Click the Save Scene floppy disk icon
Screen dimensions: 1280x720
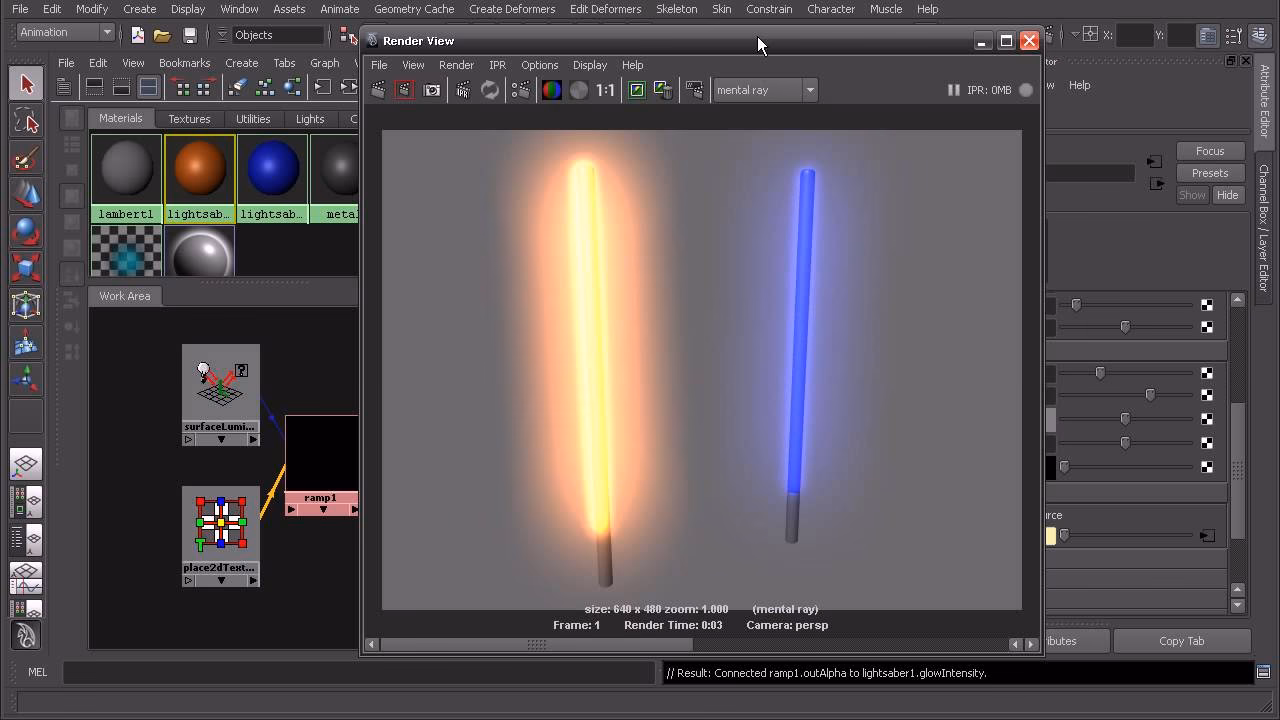coord(190,35)
